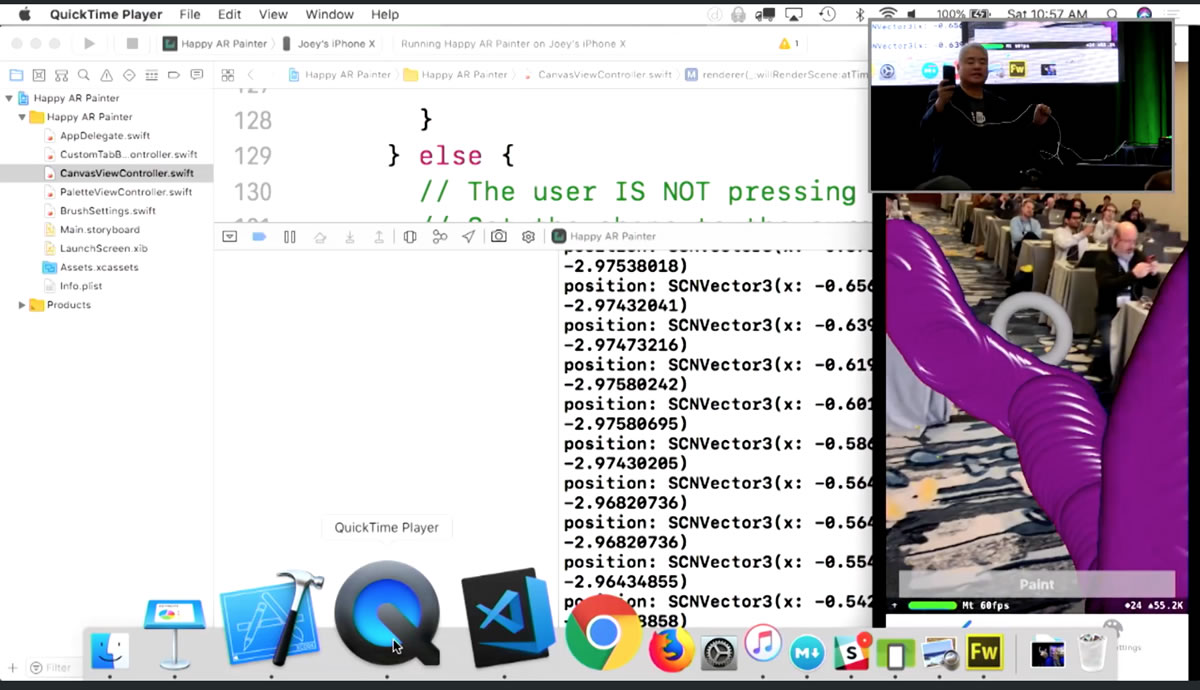Collapse the yellow Happy AR Painter folder
The width and height of the screenshot is (1200, 690).
click(x=23, y=117)
